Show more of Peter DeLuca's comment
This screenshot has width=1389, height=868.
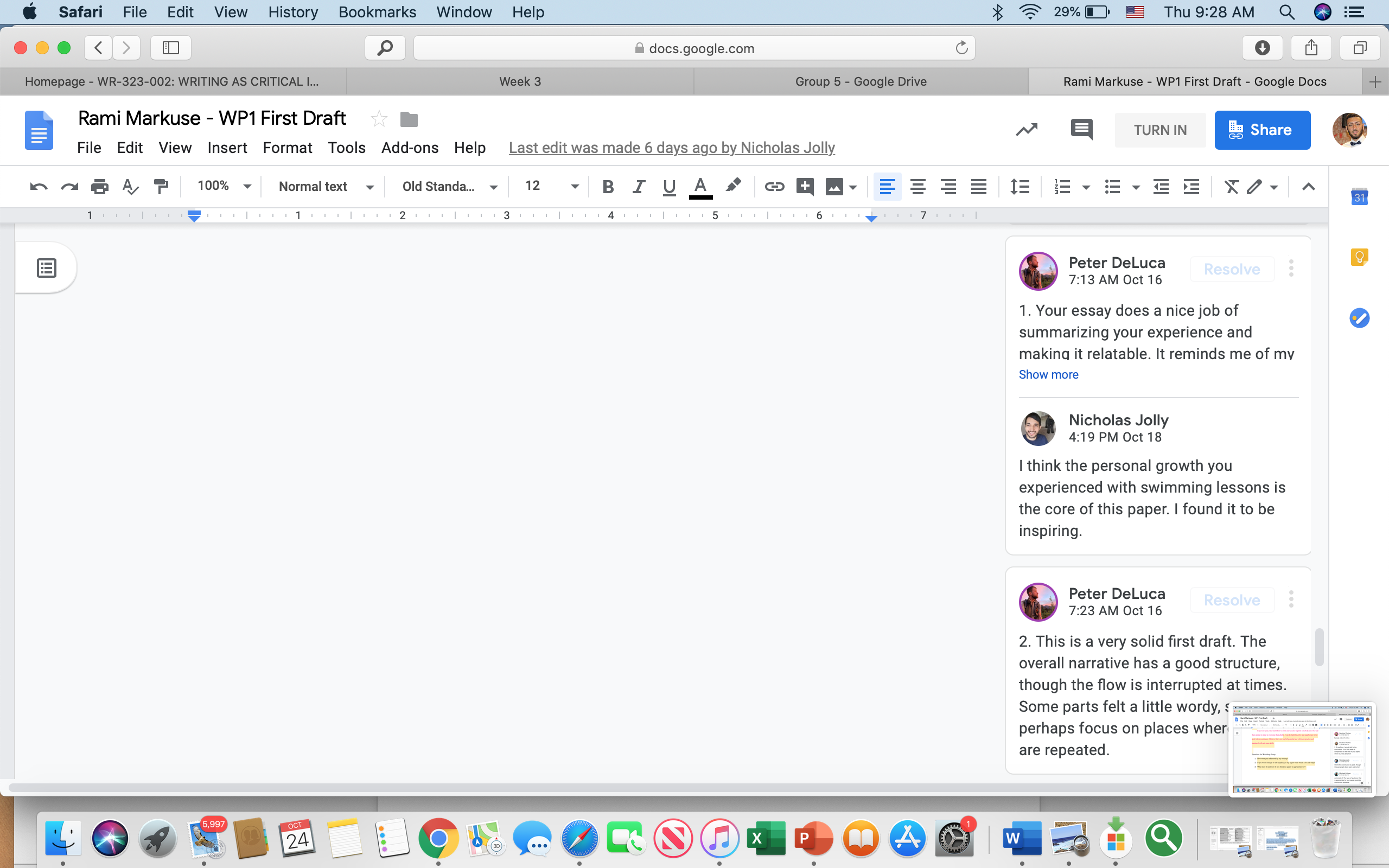pos(1049,374)
